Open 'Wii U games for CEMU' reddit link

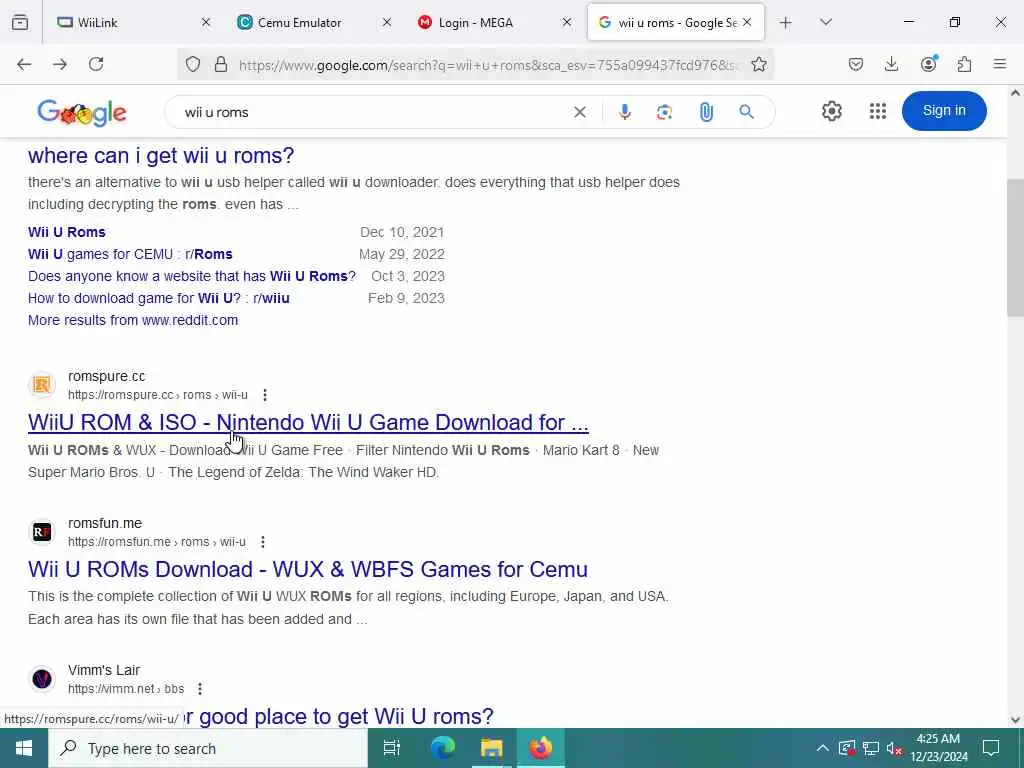coord(130,254)
